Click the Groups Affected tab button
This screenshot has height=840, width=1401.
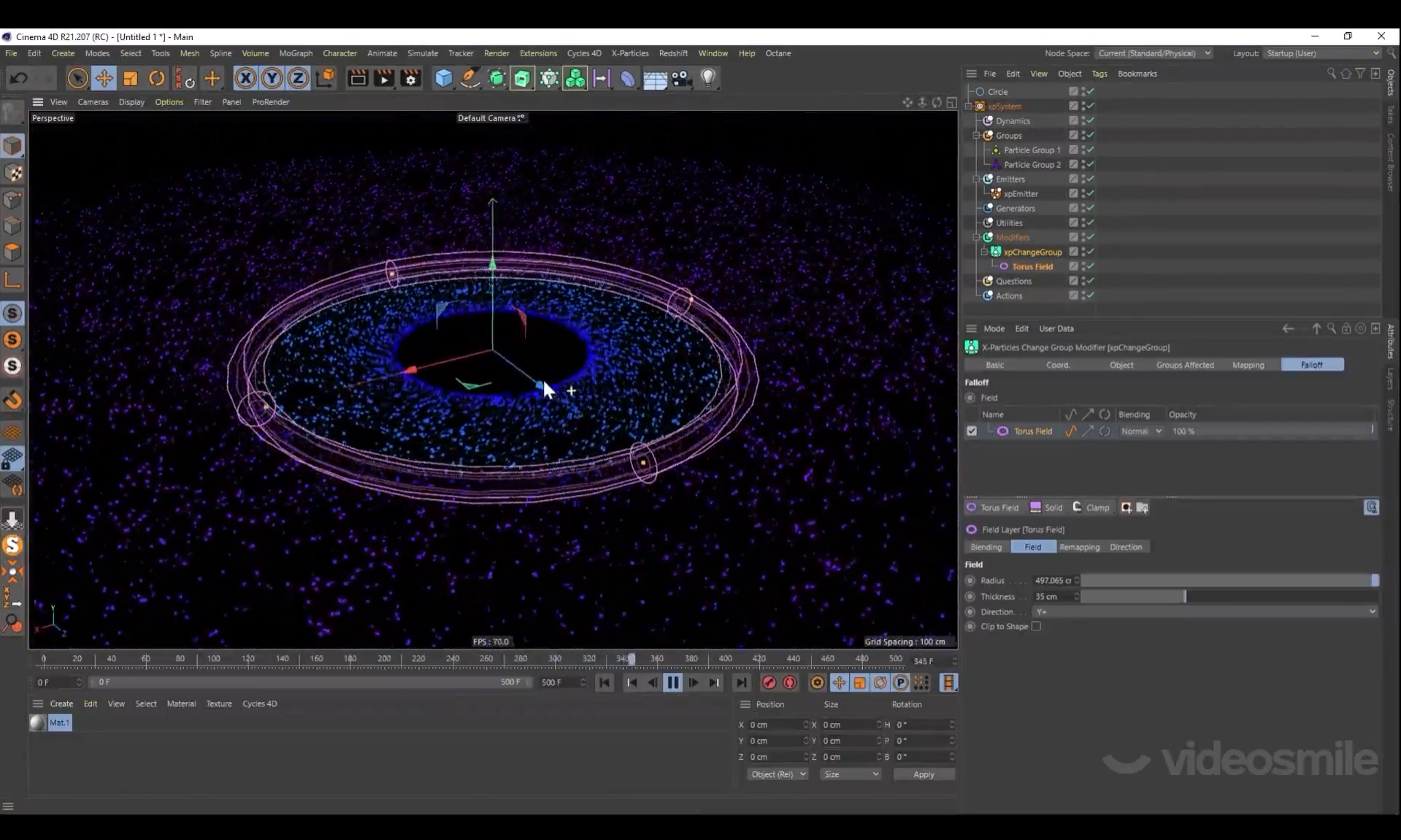coord(1184,365)
